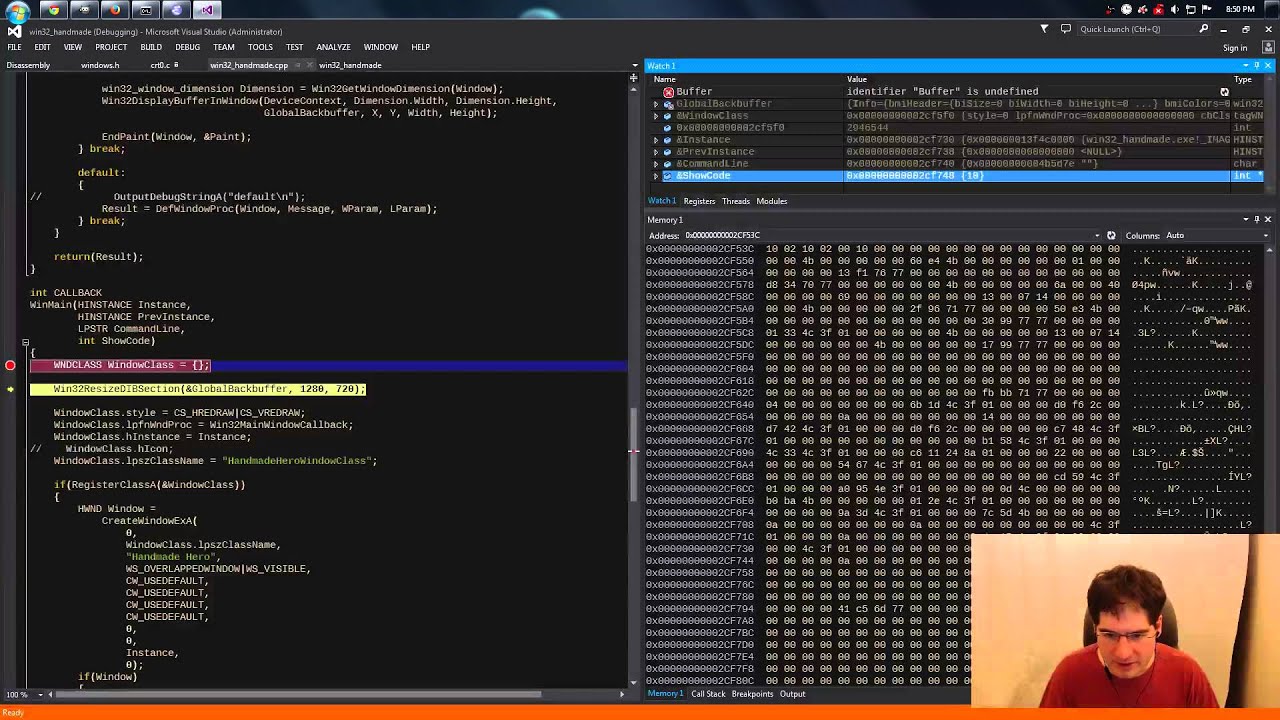1280x720 pixels.
Task: Open the Call Stack tab
Action: pyautogui.click(x=708, y=694)
